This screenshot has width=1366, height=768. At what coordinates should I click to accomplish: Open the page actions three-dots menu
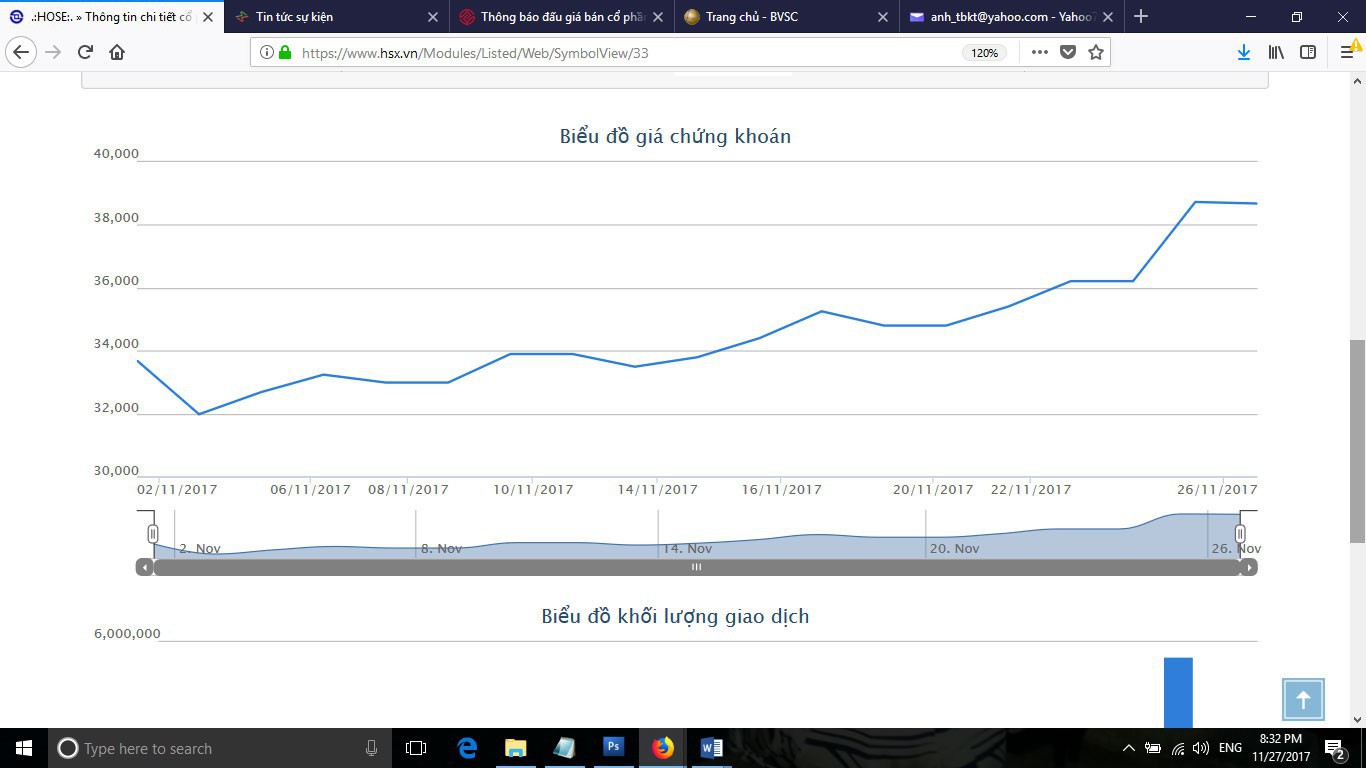pyautogui.click(x=1040, y=53)
